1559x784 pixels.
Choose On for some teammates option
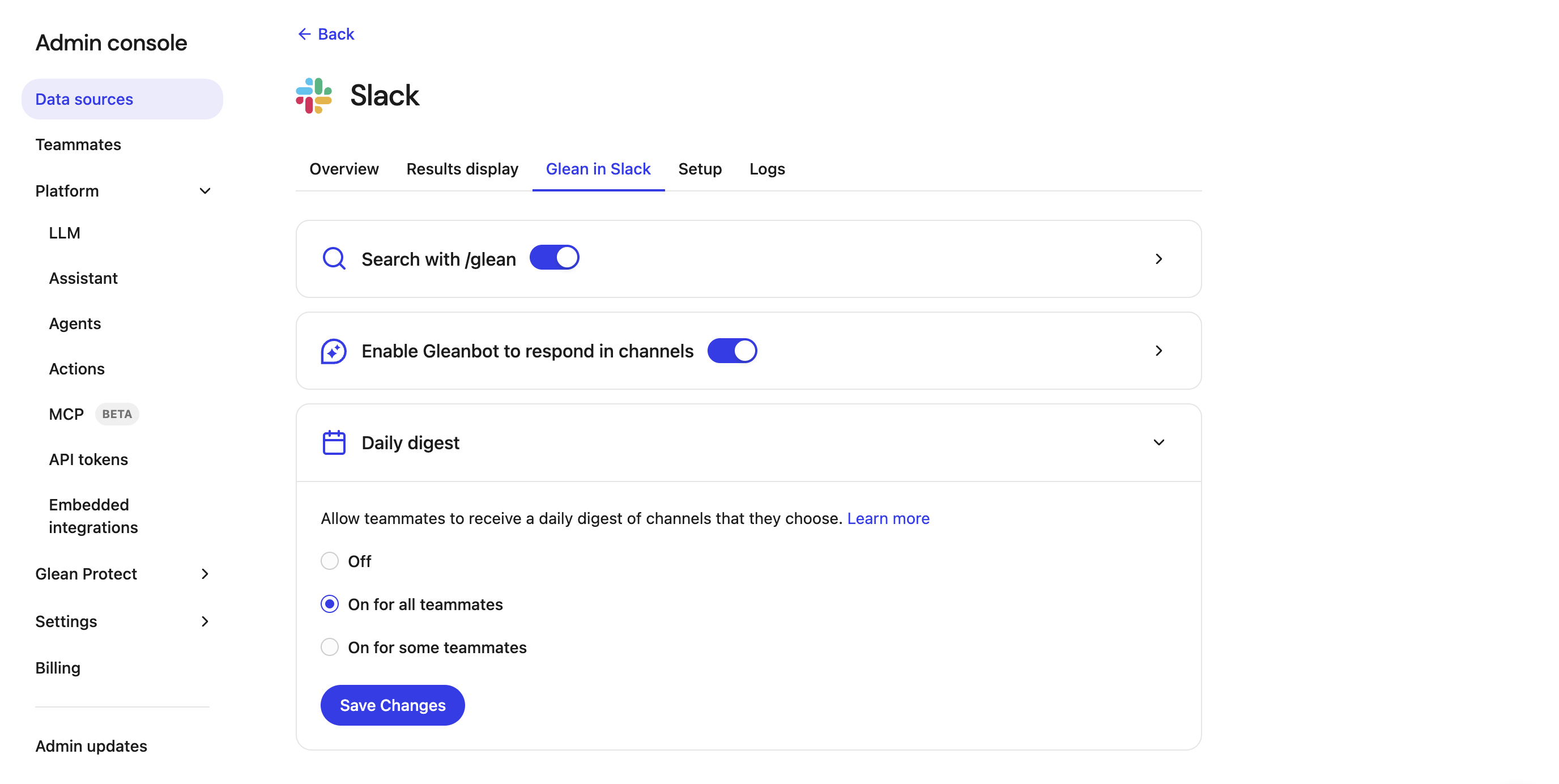pos(330,647)
